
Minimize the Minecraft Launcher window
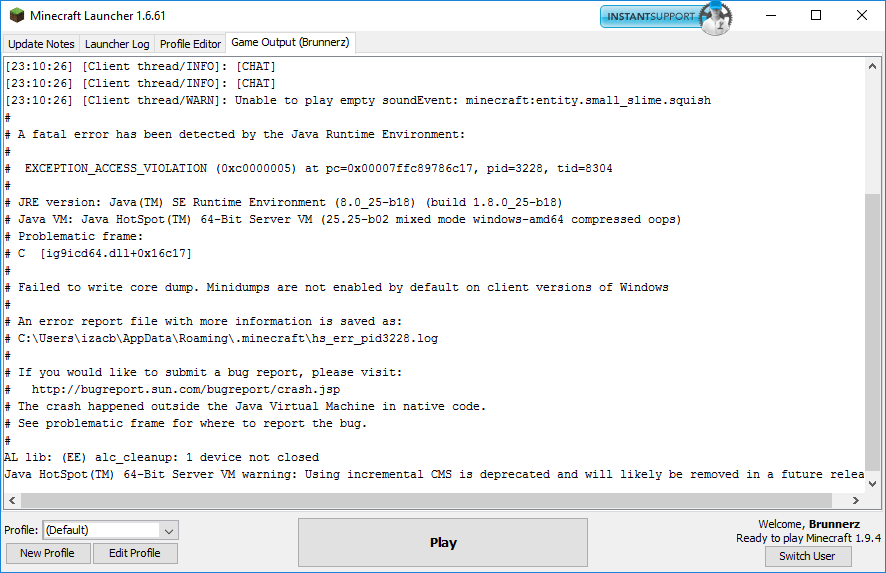pos(771,15)
